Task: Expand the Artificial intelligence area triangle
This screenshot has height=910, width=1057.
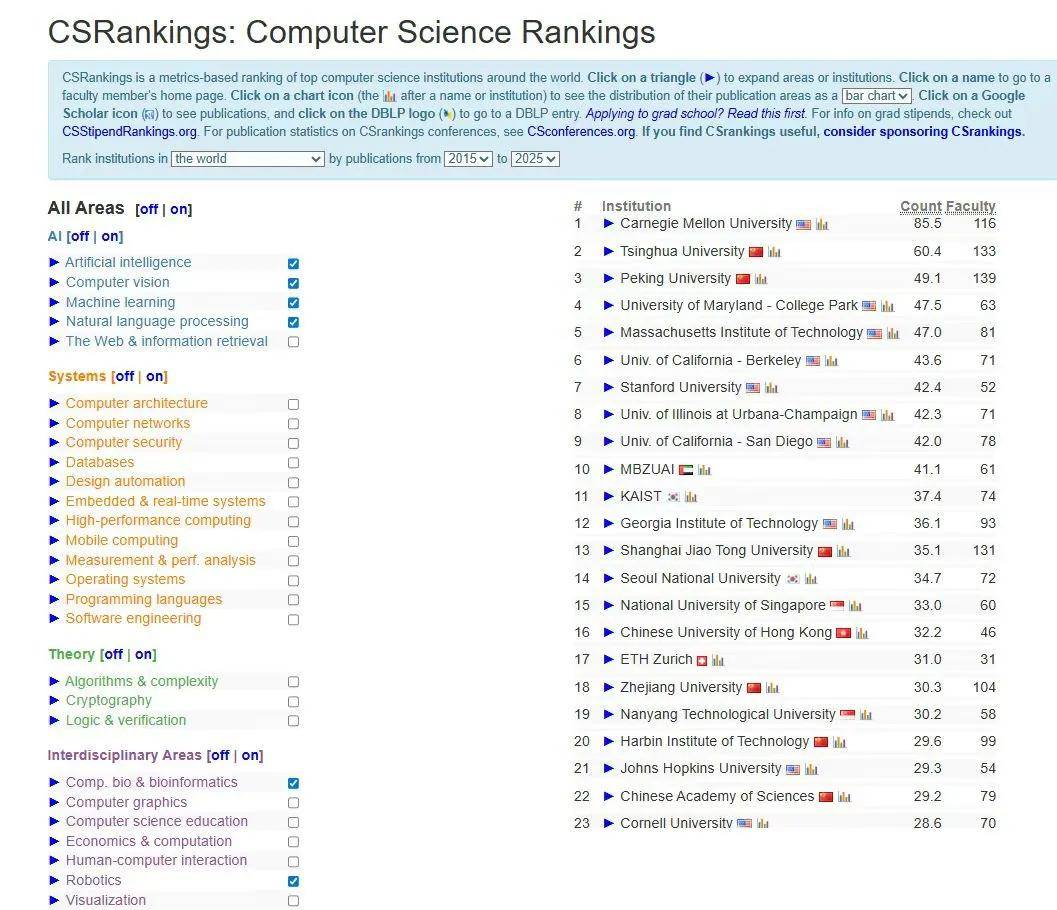Action: coord(54,262)
